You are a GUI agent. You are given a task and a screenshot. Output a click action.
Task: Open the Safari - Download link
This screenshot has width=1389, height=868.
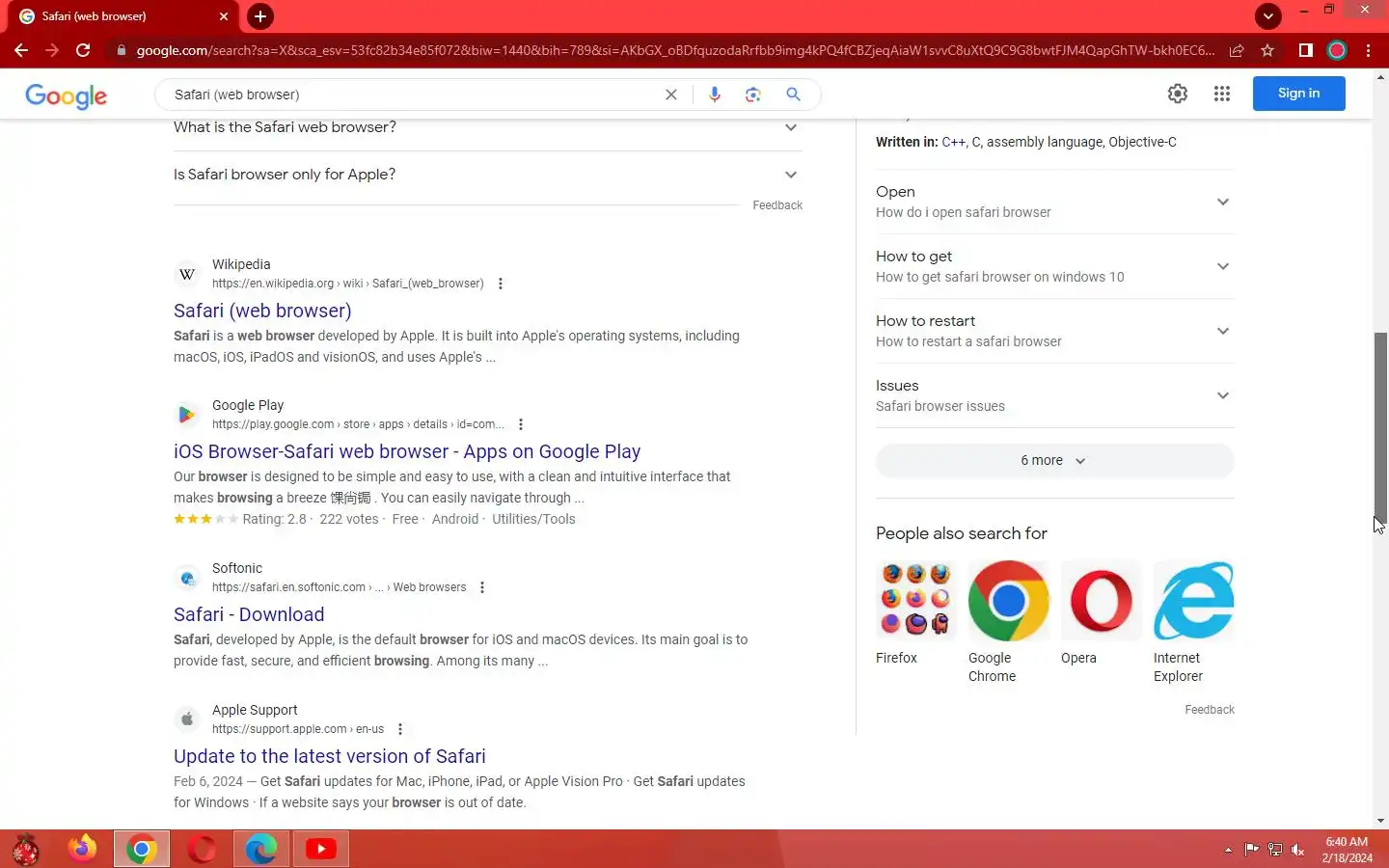(x=249, y=614)
